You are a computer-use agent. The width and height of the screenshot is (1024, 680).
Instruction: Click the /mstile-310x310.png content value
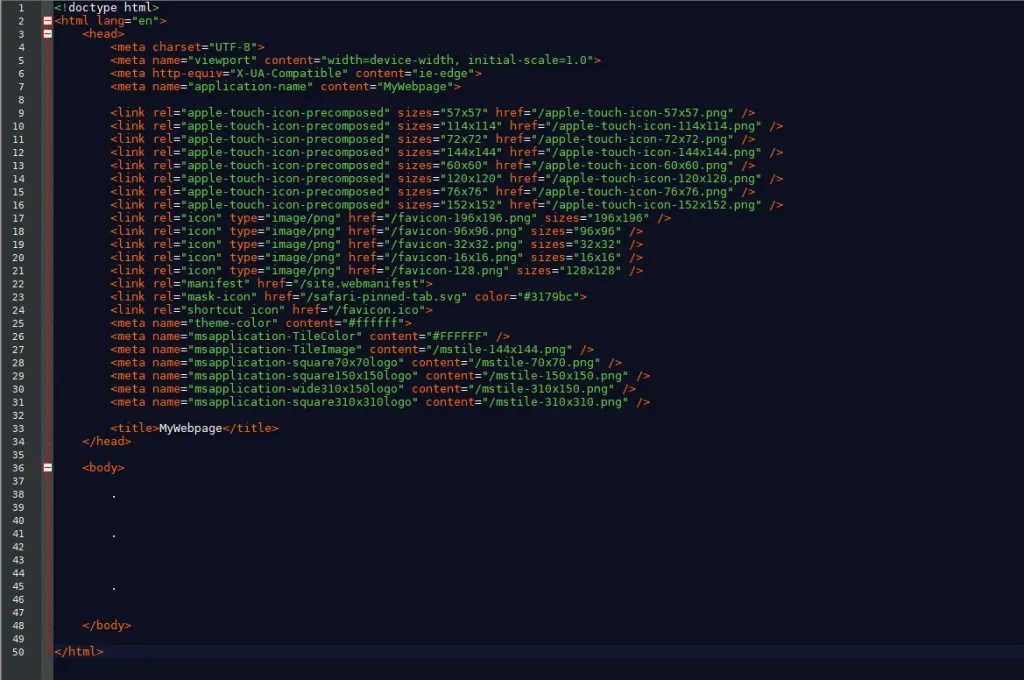[x=555, y=402]
